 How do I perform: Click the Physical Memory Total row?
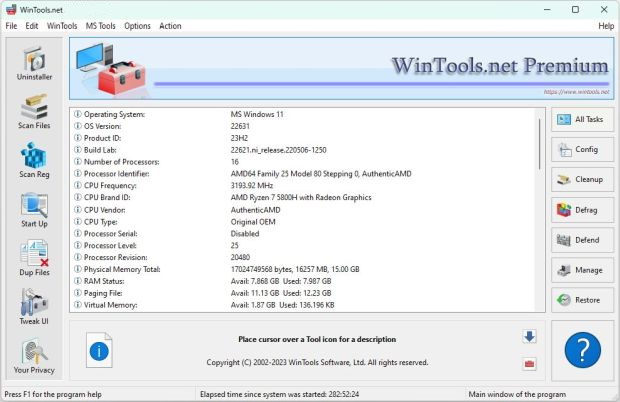[303, 269]
